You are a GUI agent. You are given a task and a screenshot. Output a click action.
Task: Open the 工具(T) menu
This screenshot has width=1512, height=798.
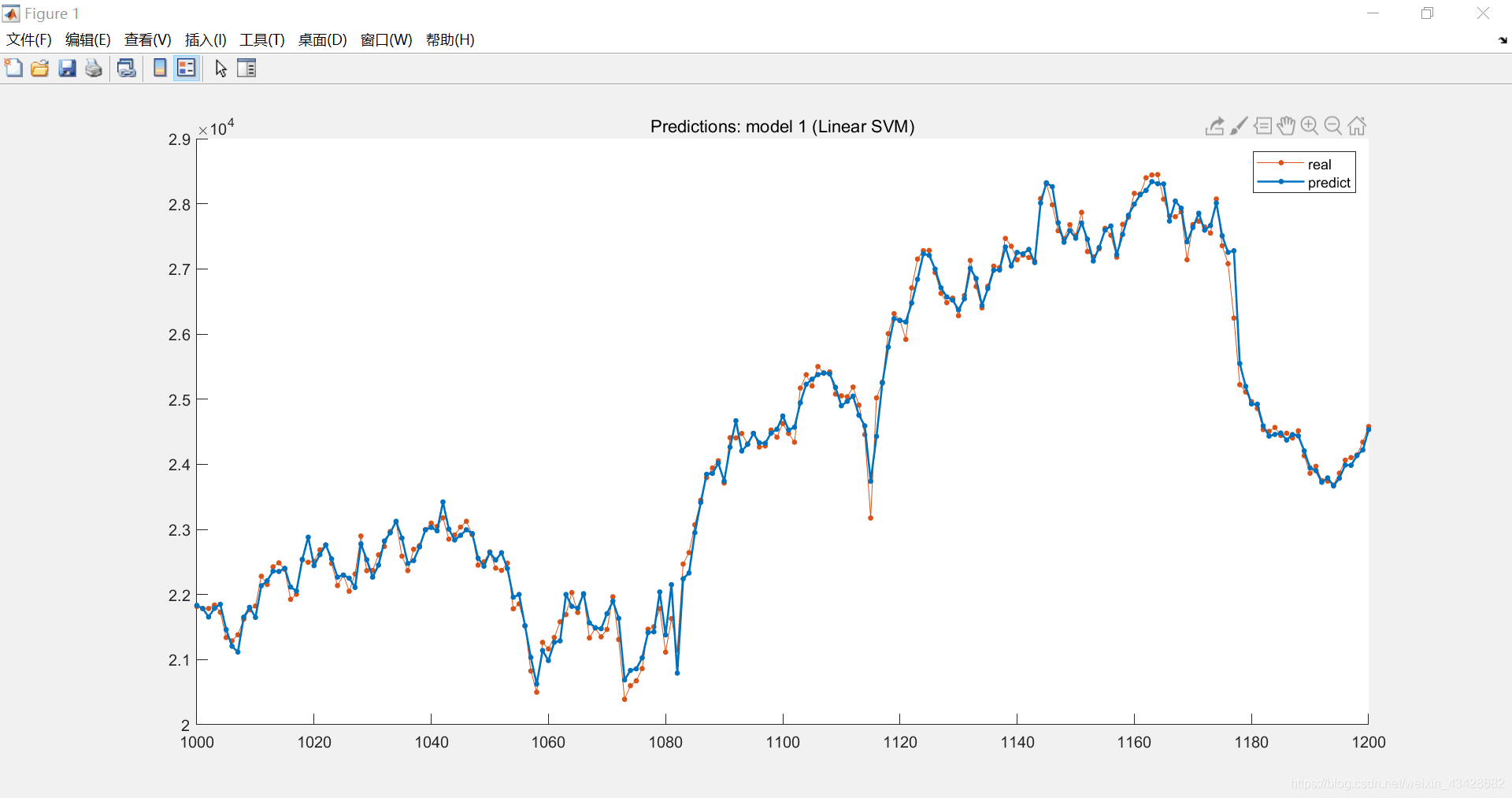tap(262, 40)
